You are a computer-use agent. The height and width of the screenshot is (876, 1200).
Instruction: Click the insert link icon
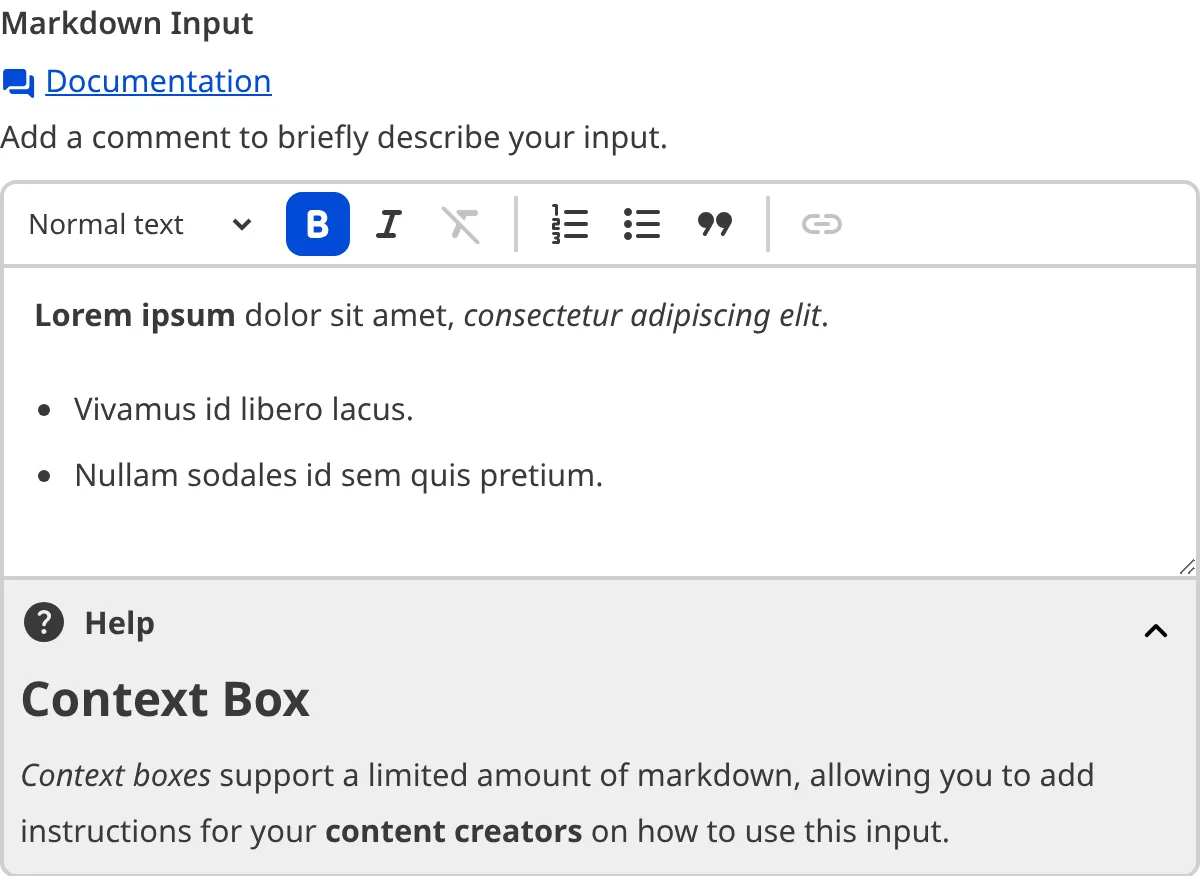pos(822,224)
